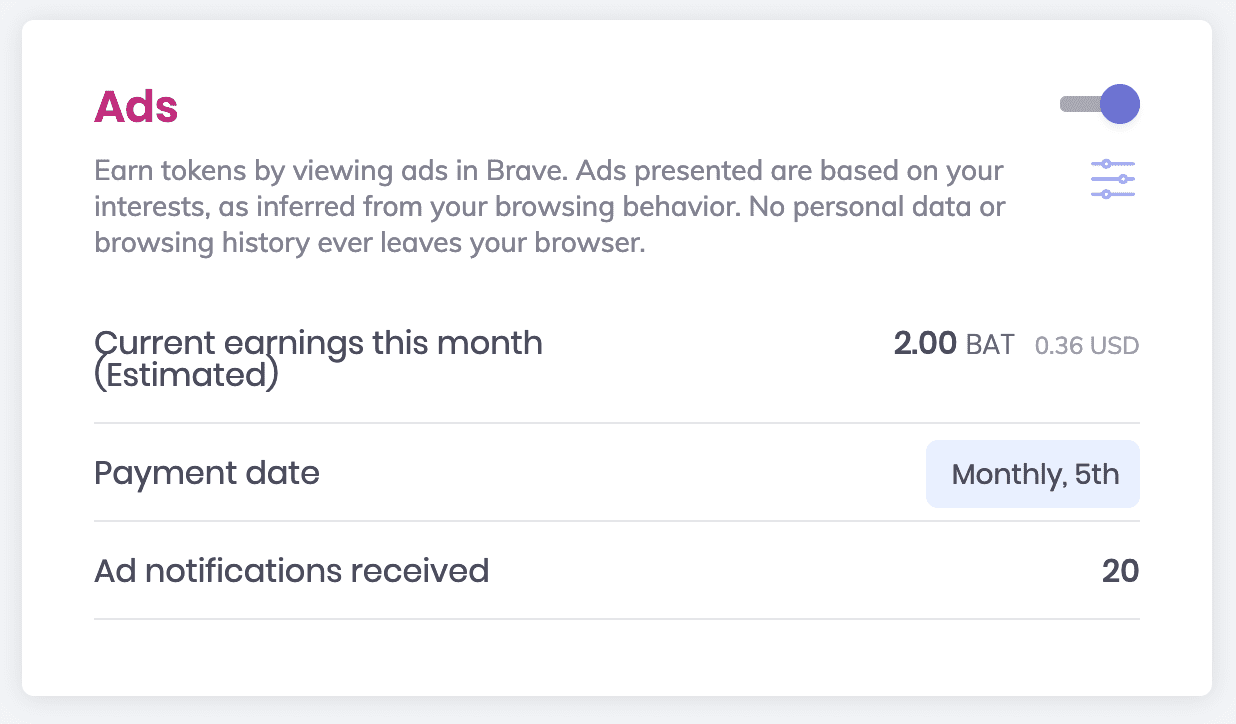Click the browsing history ever leaves text line
Image resolution: width=1236 pixels, height=724 pixels.
(370, 244)
